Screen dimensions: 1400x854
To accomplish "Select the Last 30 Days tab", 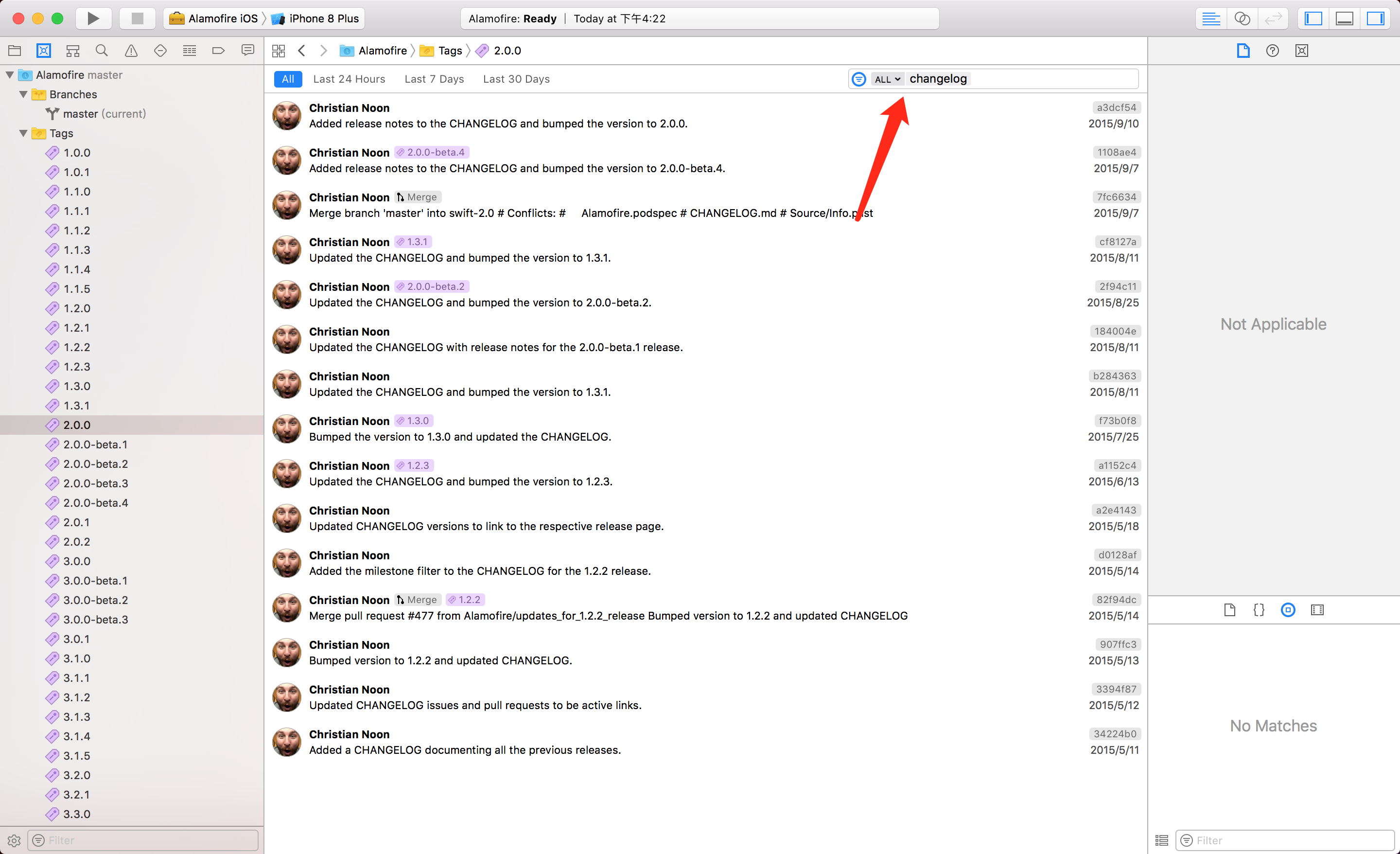I will [x=516, y=79].
